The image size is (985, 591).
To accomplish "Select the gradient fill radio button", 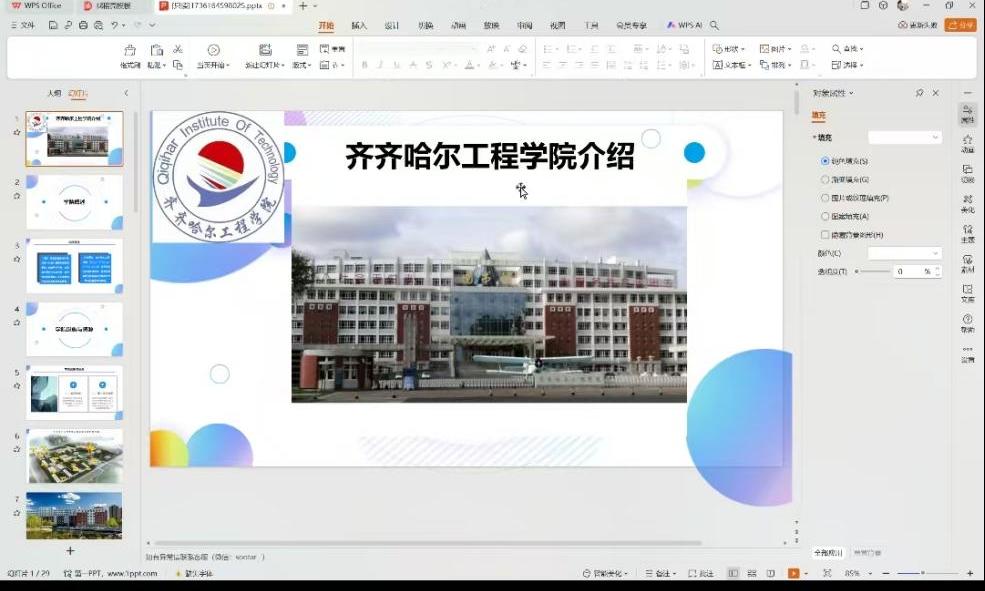I will tap(825, 180).
